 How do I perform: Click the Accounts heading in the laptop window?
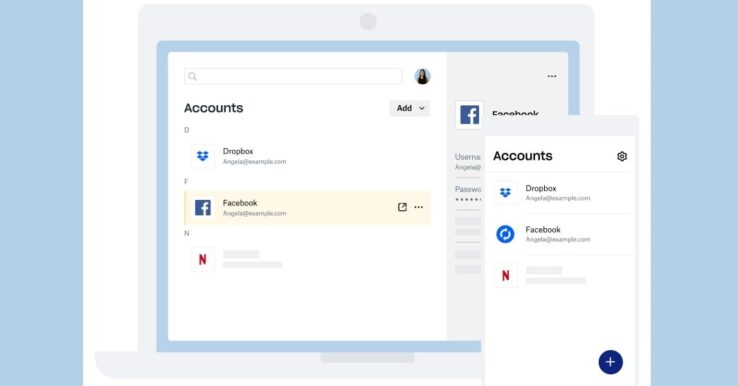[x=214, y=108]
